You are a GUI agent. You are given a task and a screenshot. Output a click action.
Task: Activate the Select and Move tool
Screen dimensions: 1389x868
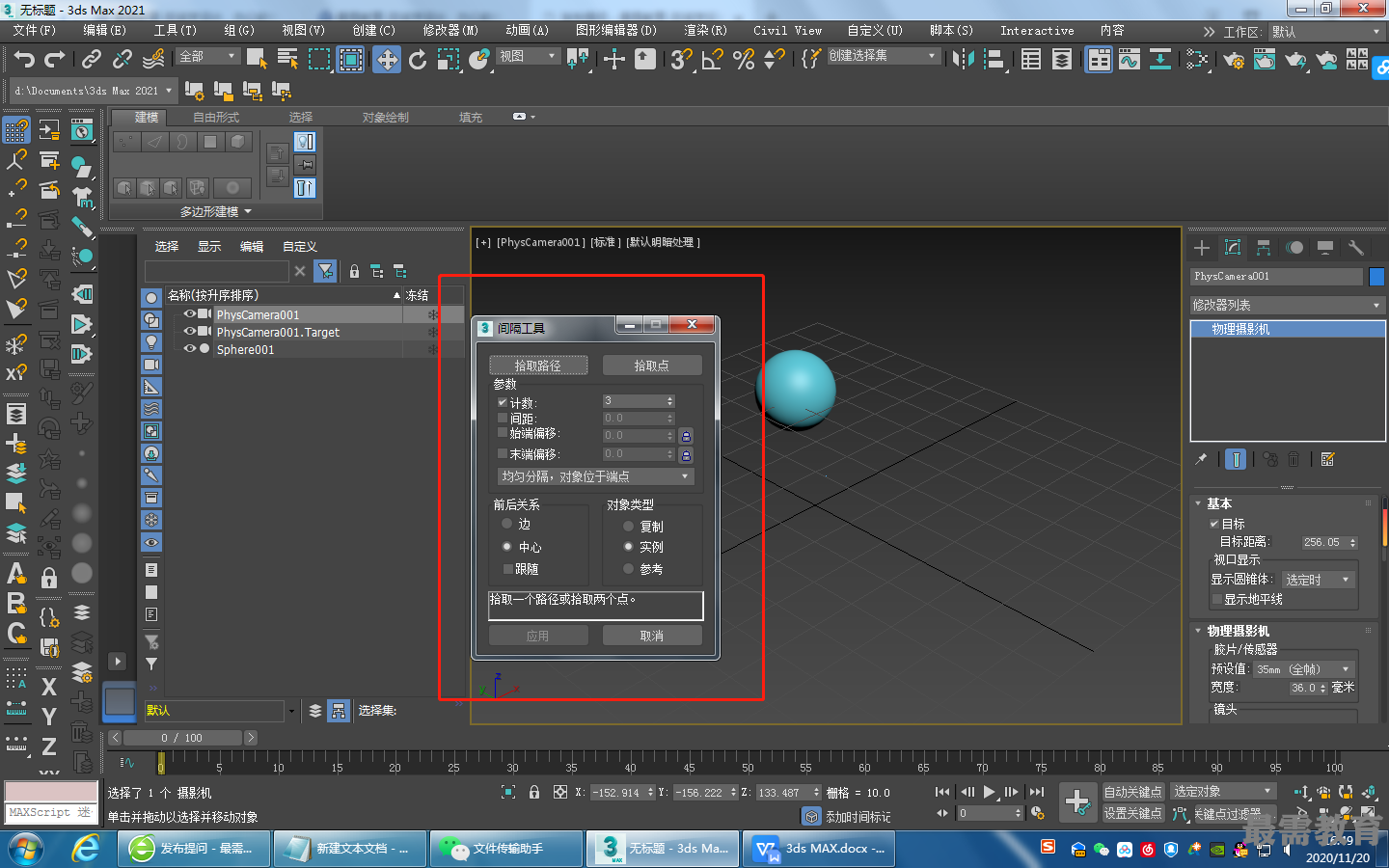click(x=387, y=60)
